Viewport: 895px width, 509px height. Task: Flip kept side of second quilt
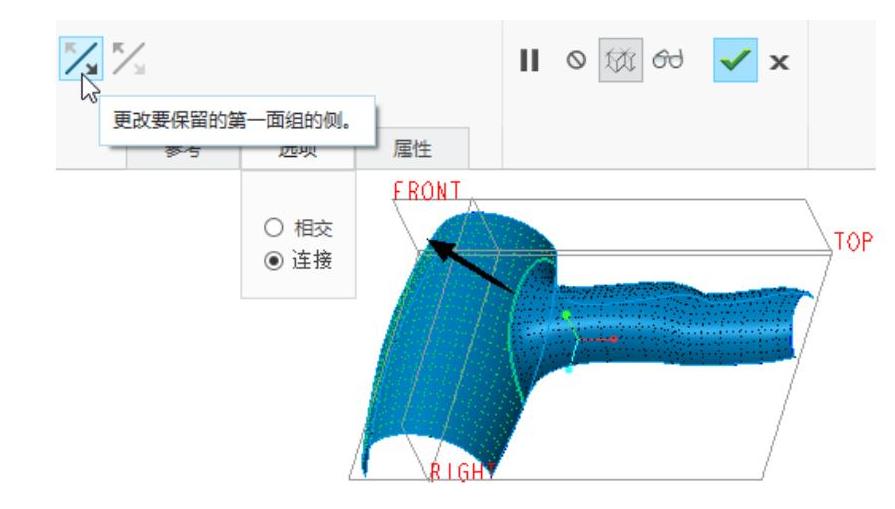coord(129,59)
